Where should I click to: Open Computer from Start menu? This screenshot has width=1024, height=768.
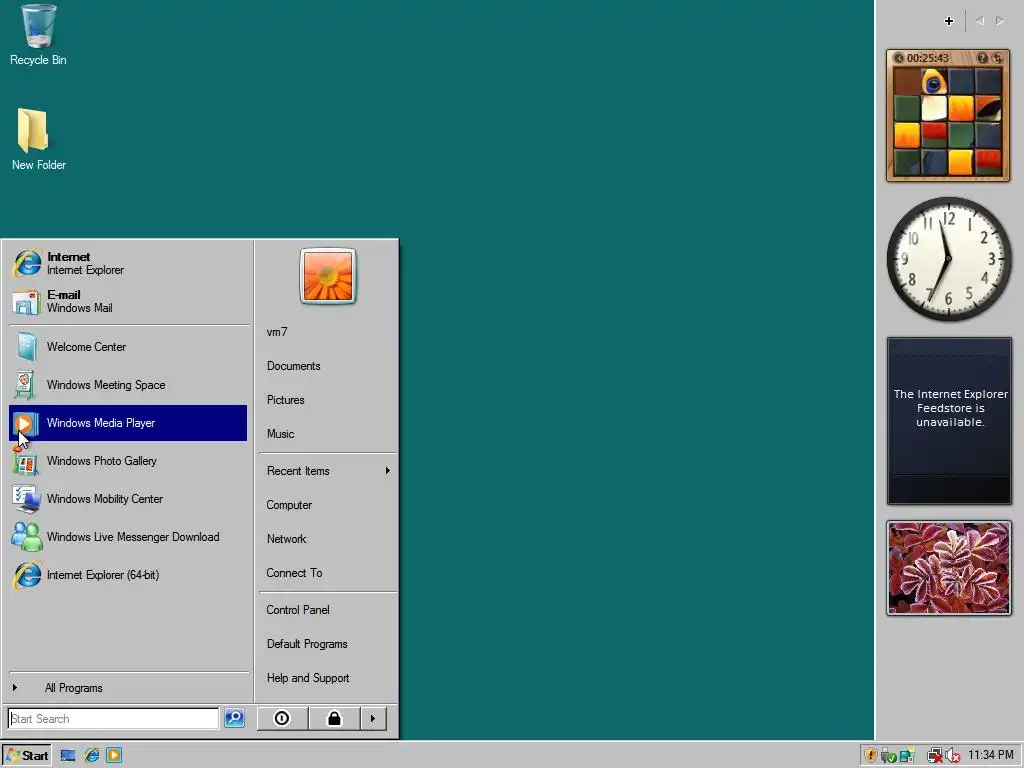pos(328,505)
